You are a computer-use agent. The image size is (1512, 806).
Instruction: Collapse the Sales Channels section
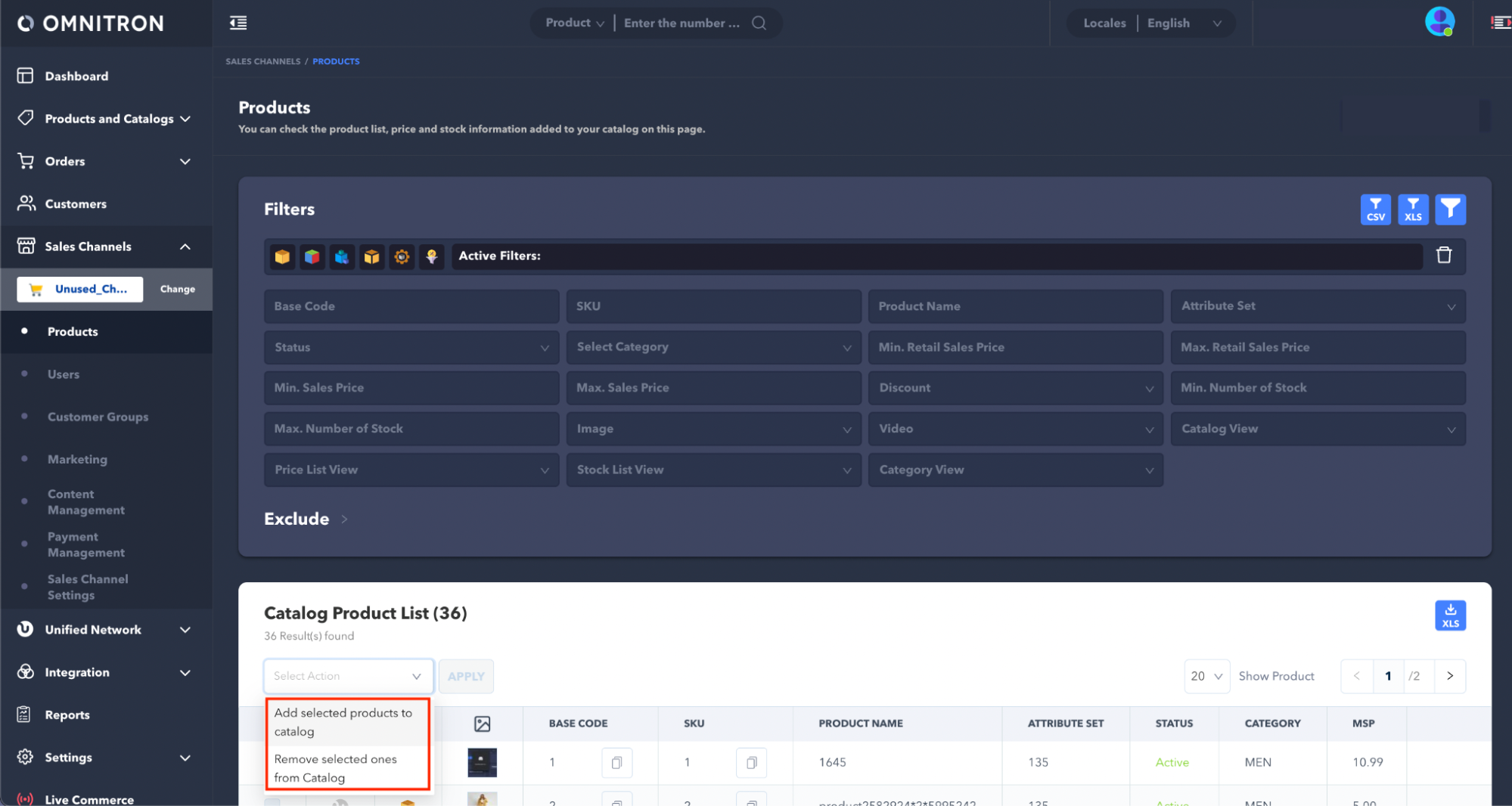(x=185, y=246)
